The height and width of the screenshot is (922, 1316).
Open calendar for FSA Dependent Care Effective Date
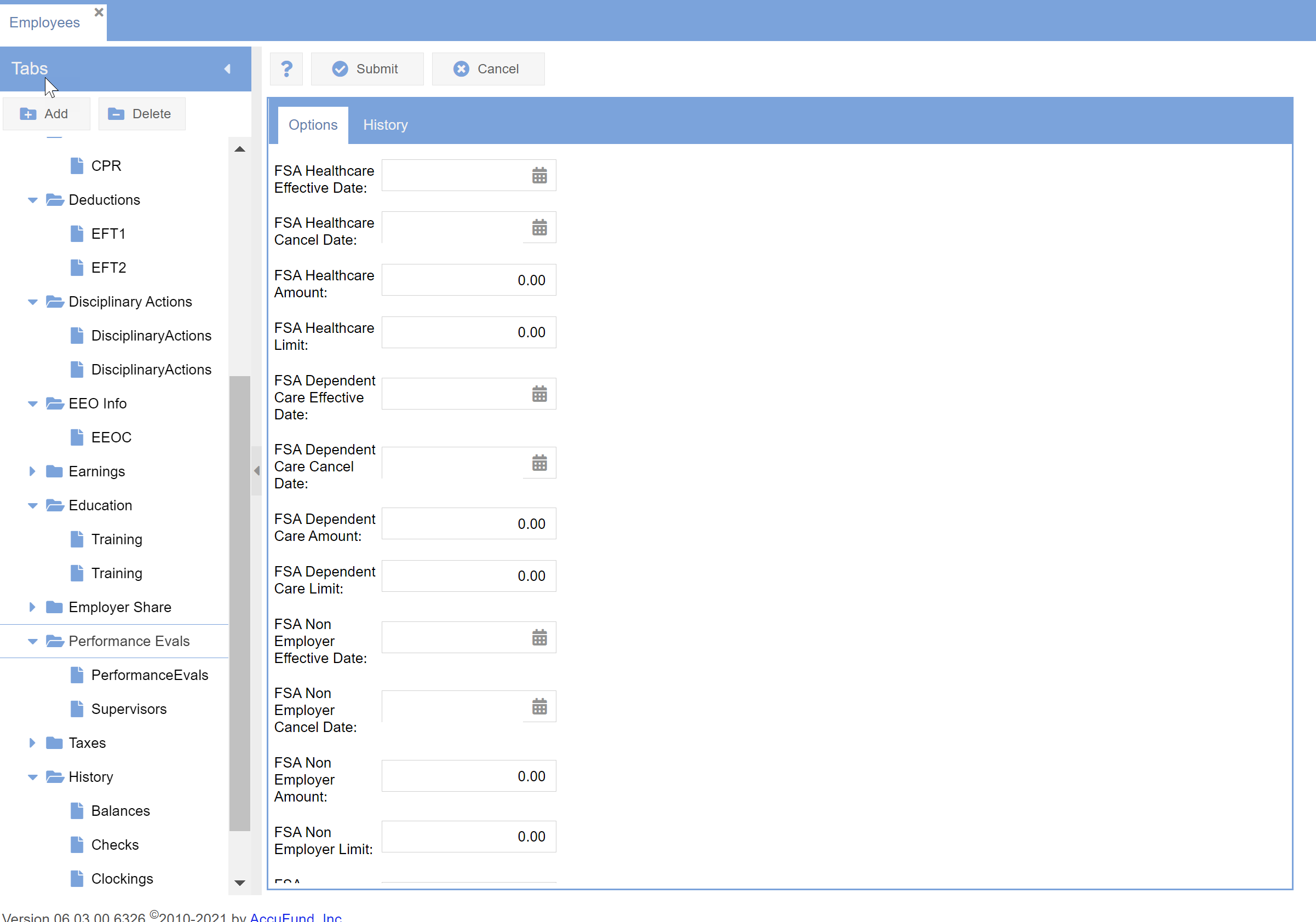click(x=539, y=394)
